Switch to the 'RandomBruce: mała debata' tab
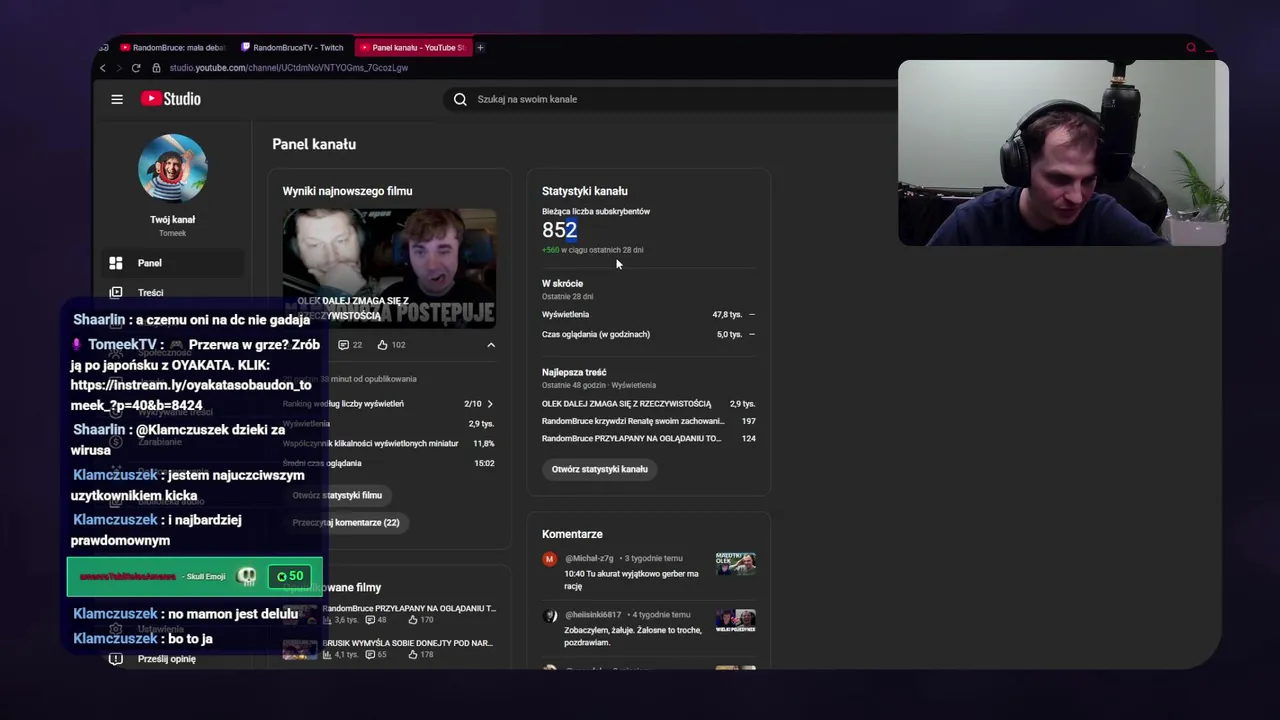Screen dimensions: 1280x720 point(172,47)
